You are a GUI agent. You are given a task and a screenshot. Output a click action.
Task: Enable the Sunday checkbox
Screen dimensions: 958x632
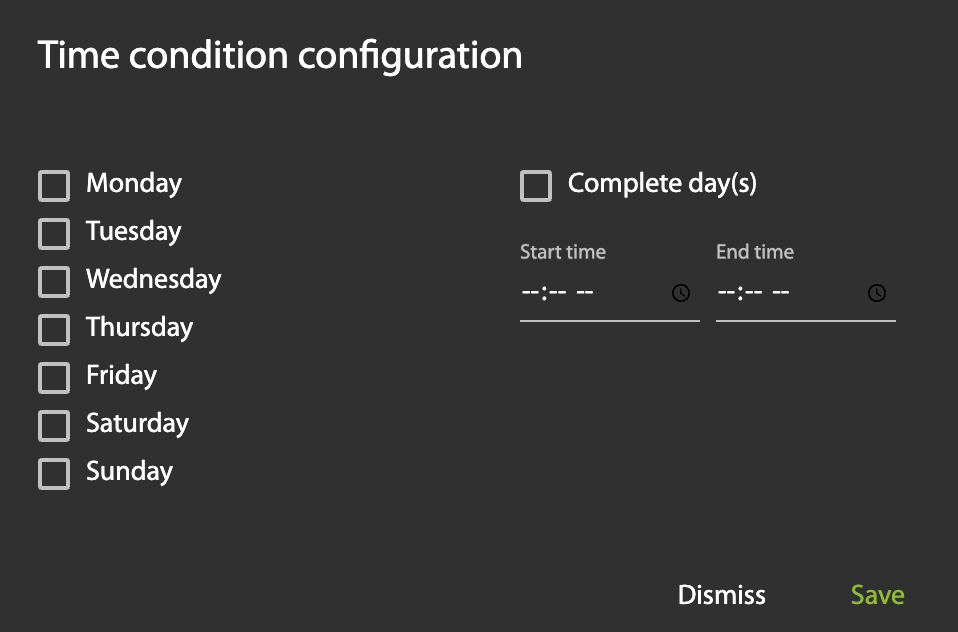(54, 473)
